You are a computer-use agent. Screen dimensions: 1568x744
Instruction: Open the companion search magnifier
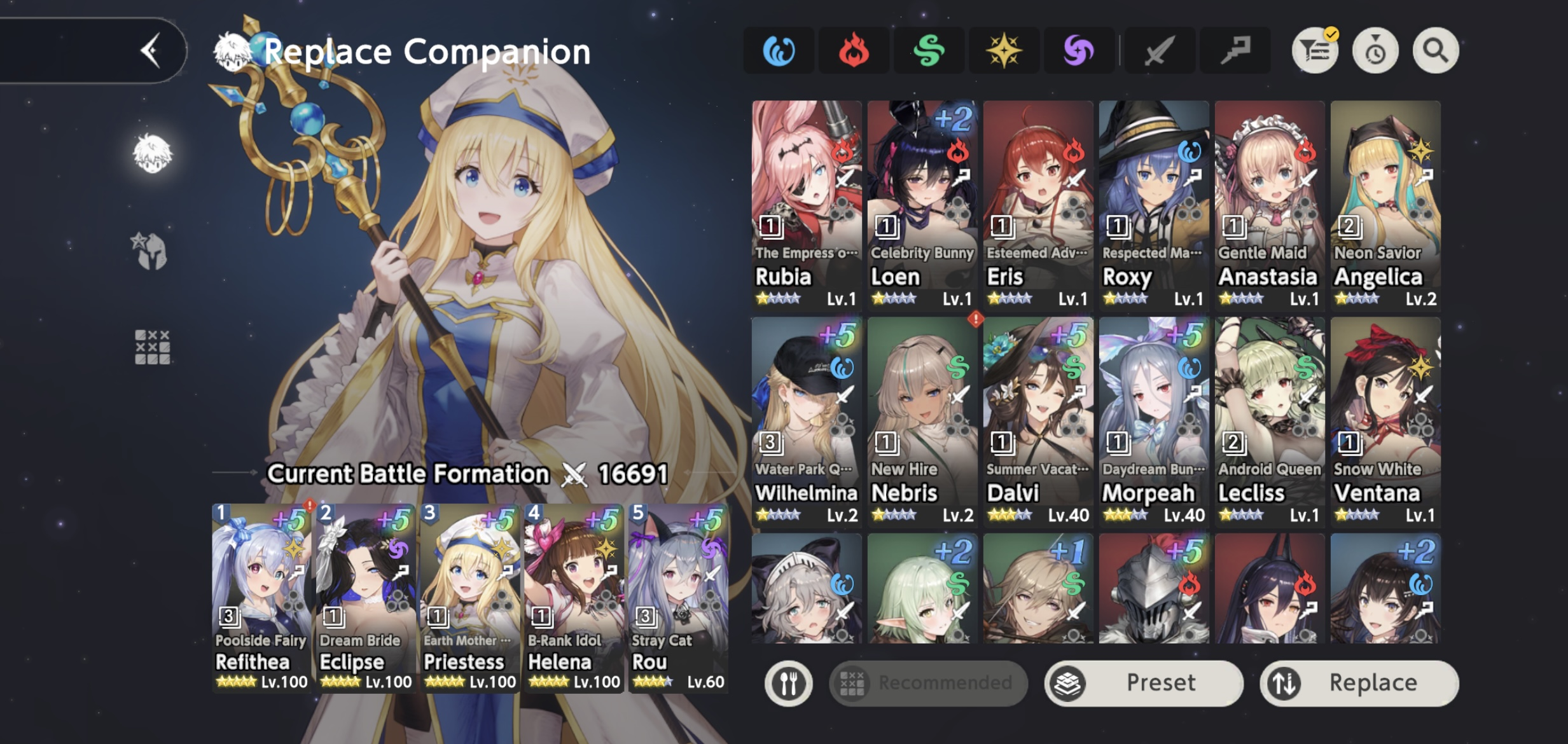pos(1436,51)
